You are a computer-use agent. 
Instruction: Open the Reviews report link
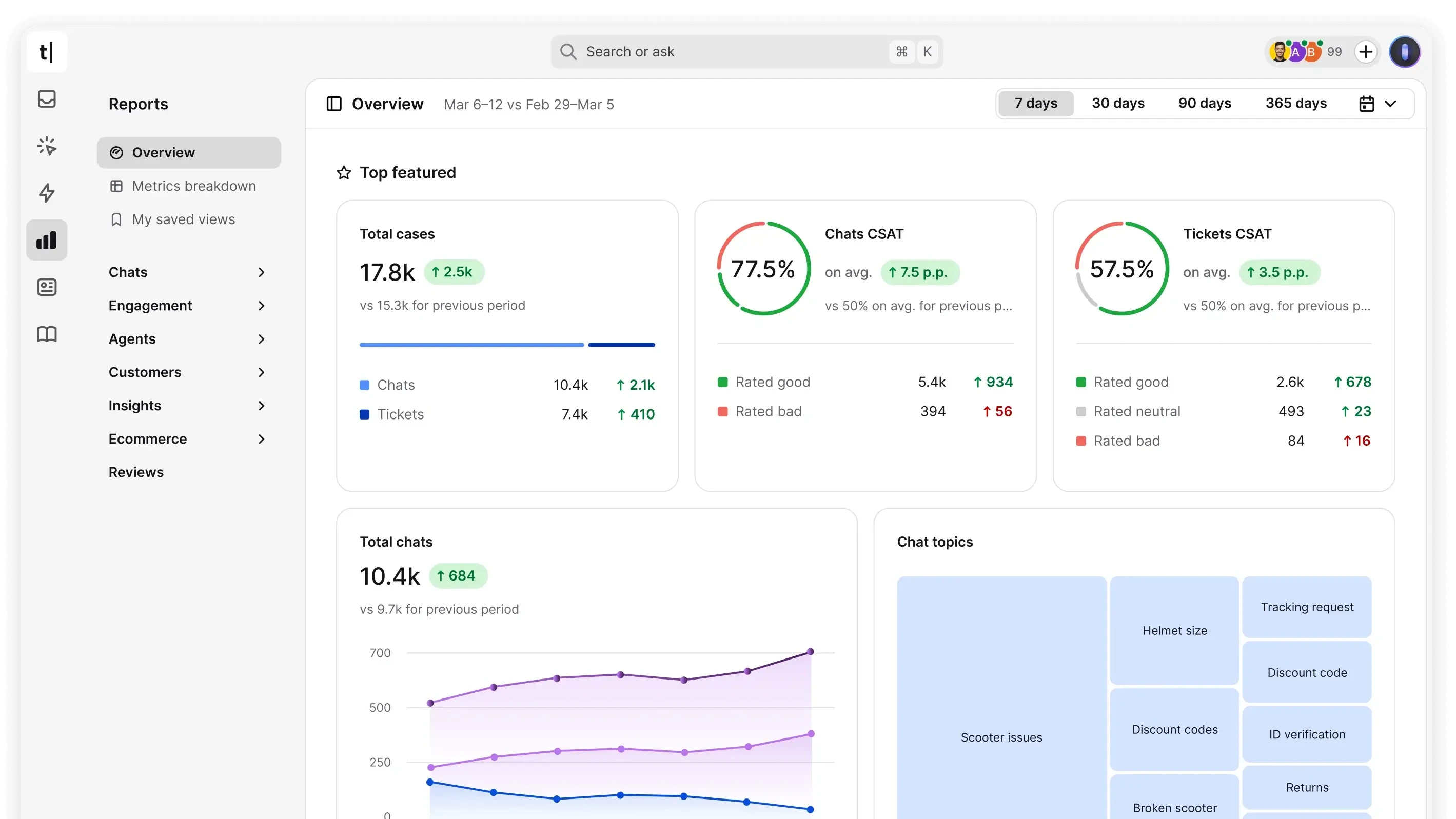(135, 472)
